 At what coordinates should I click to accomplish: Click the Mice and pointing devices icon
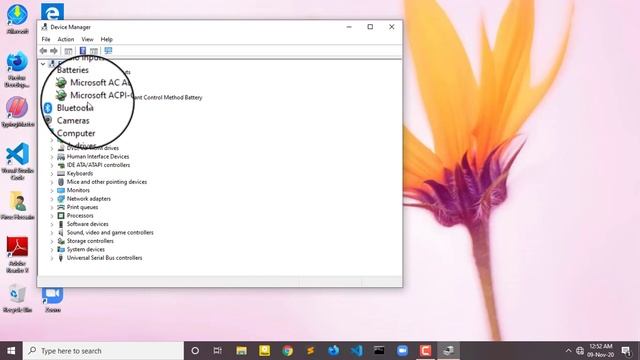(61, 182)
